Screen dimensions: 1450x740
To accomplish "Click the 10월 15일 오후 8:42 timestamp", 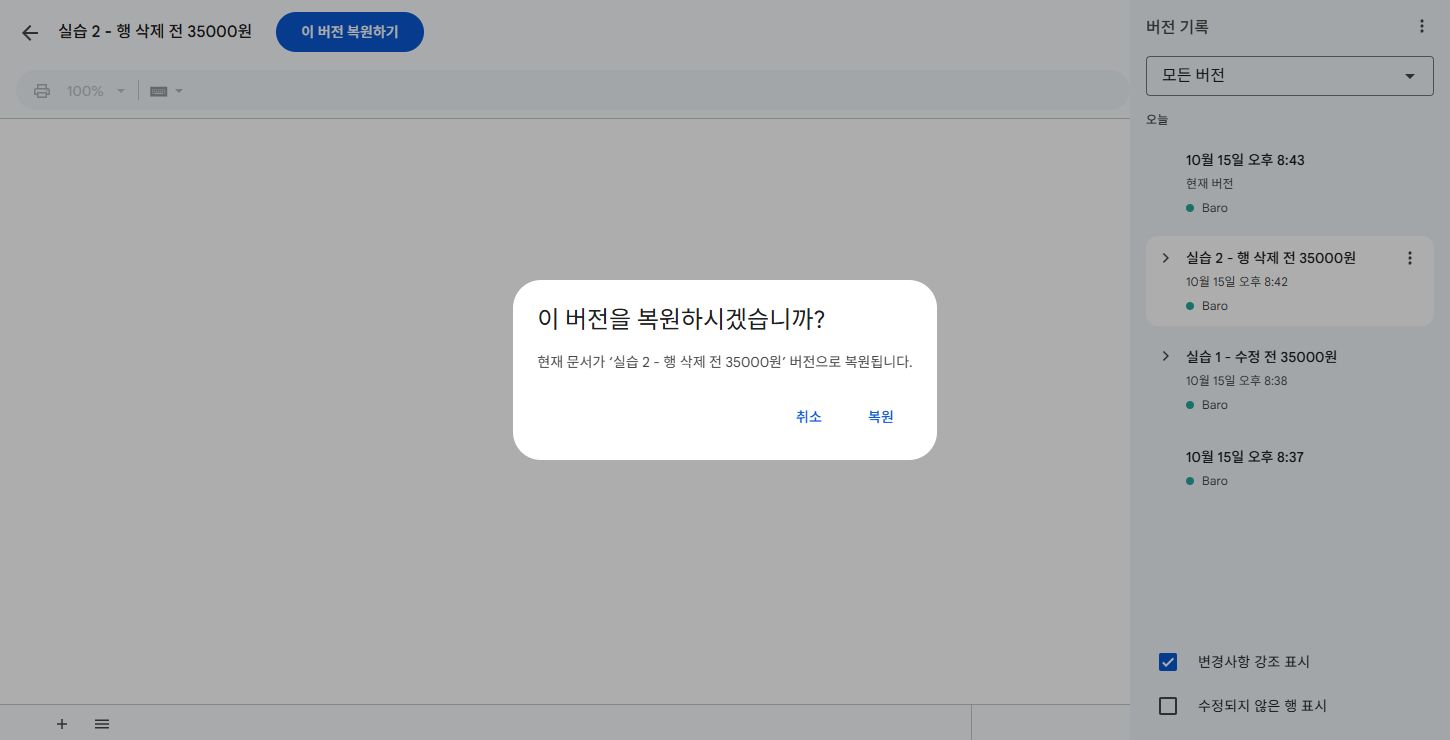I will 1237,282.
